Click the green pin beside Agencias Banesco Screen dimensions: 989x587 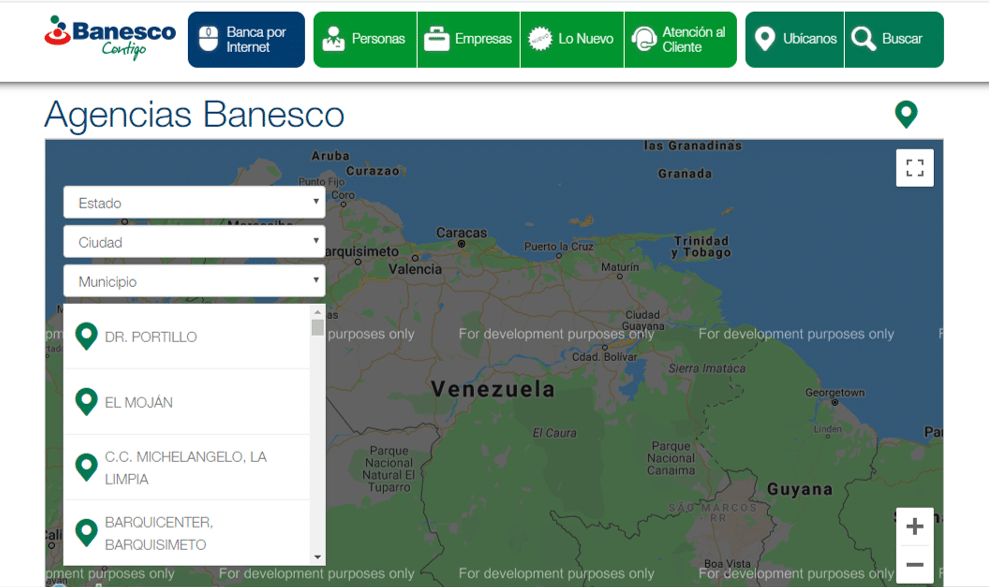point(906,114)
